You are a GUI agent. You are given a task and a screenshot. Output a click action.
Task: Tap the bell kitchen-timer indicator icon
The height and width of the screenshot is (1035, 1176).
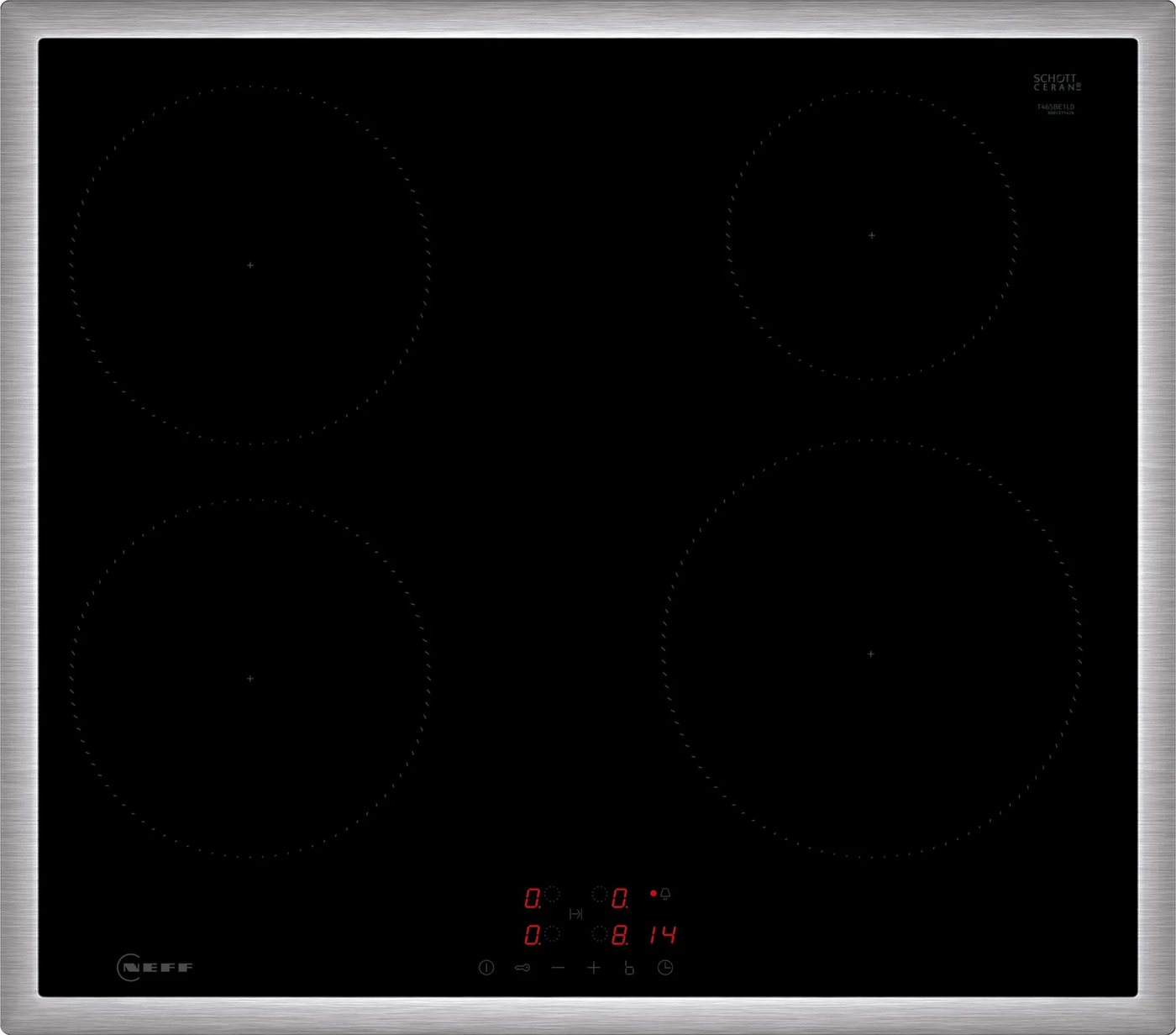(665, 893)
